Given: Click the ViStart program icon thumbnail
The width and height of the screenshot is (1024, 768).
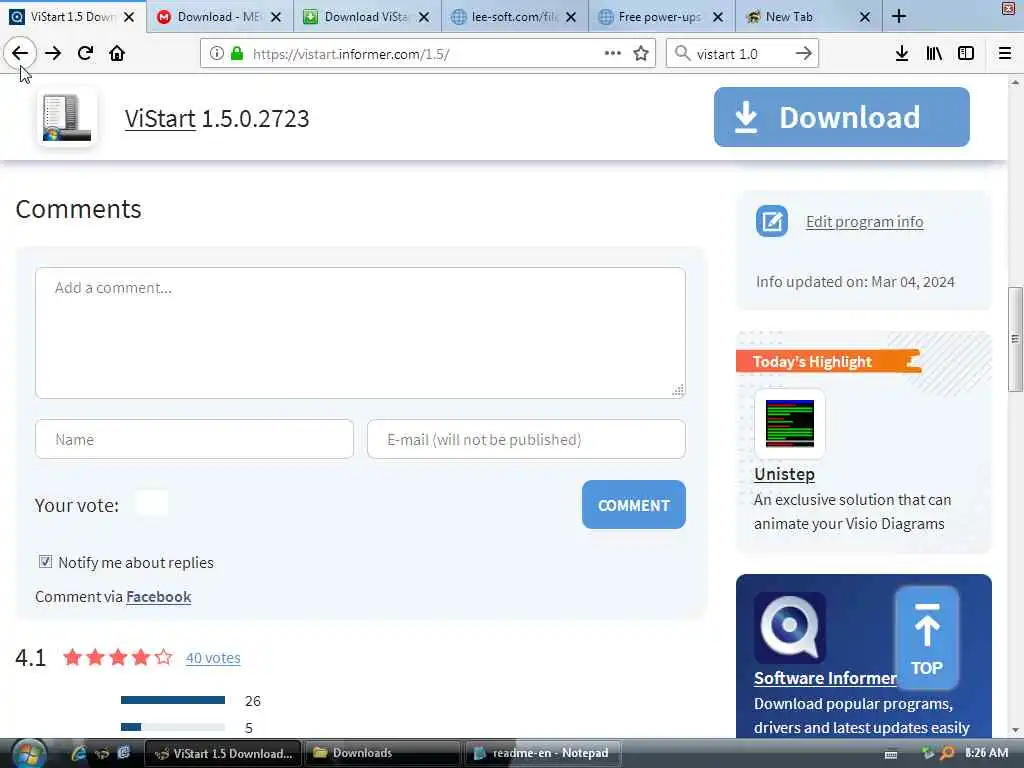Looking at the screenshot, I should 67,118.
